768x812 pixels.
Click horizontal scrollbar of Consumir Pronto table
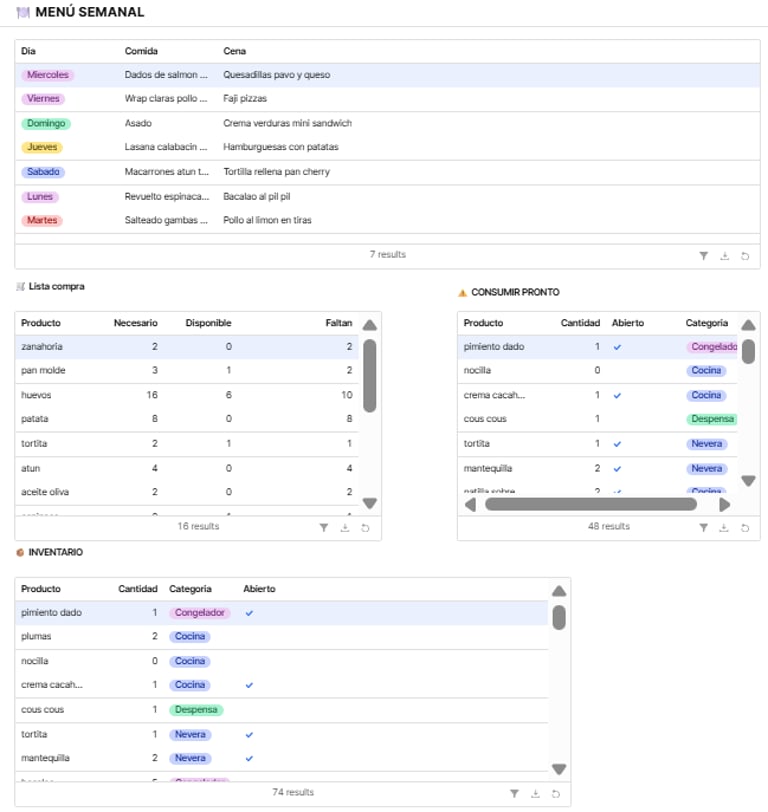[590, 504]
